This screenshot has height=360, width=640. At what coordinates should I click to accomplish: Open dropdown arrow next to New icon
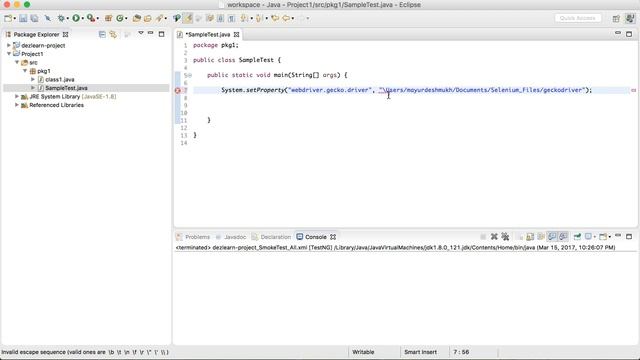click(x=14, y=19)
